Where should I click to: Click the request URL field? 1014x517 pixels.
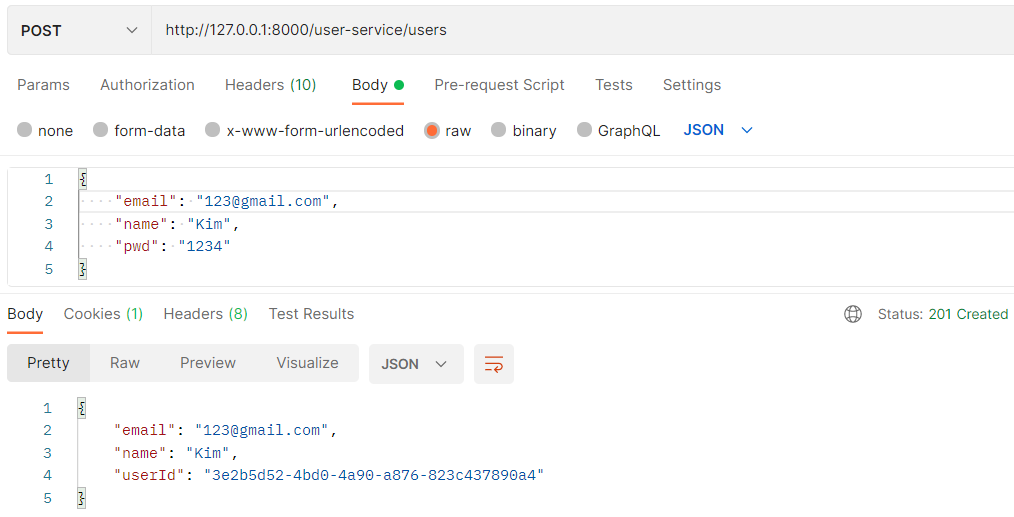coord(582,30)
